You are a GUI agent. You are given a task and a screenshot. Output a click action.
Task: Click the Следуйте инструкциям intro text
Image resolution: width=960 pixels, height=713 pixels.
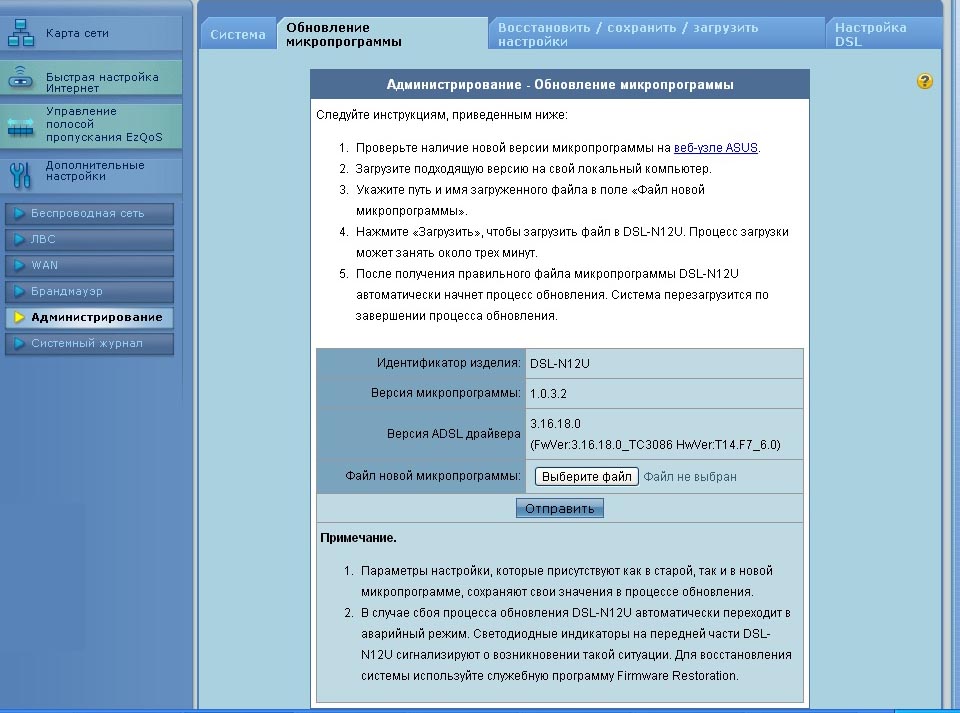[x=442, y=115]
